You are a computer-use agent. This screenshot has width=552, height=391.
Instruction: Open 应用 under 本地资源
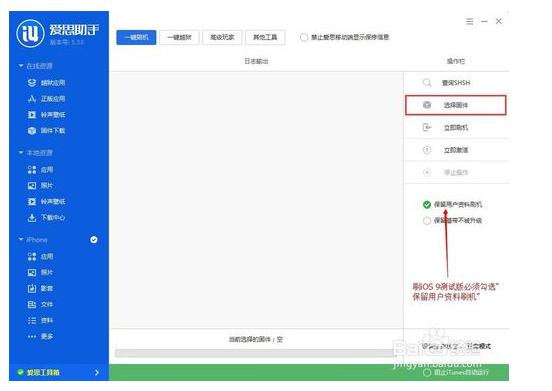coord(40,170)
